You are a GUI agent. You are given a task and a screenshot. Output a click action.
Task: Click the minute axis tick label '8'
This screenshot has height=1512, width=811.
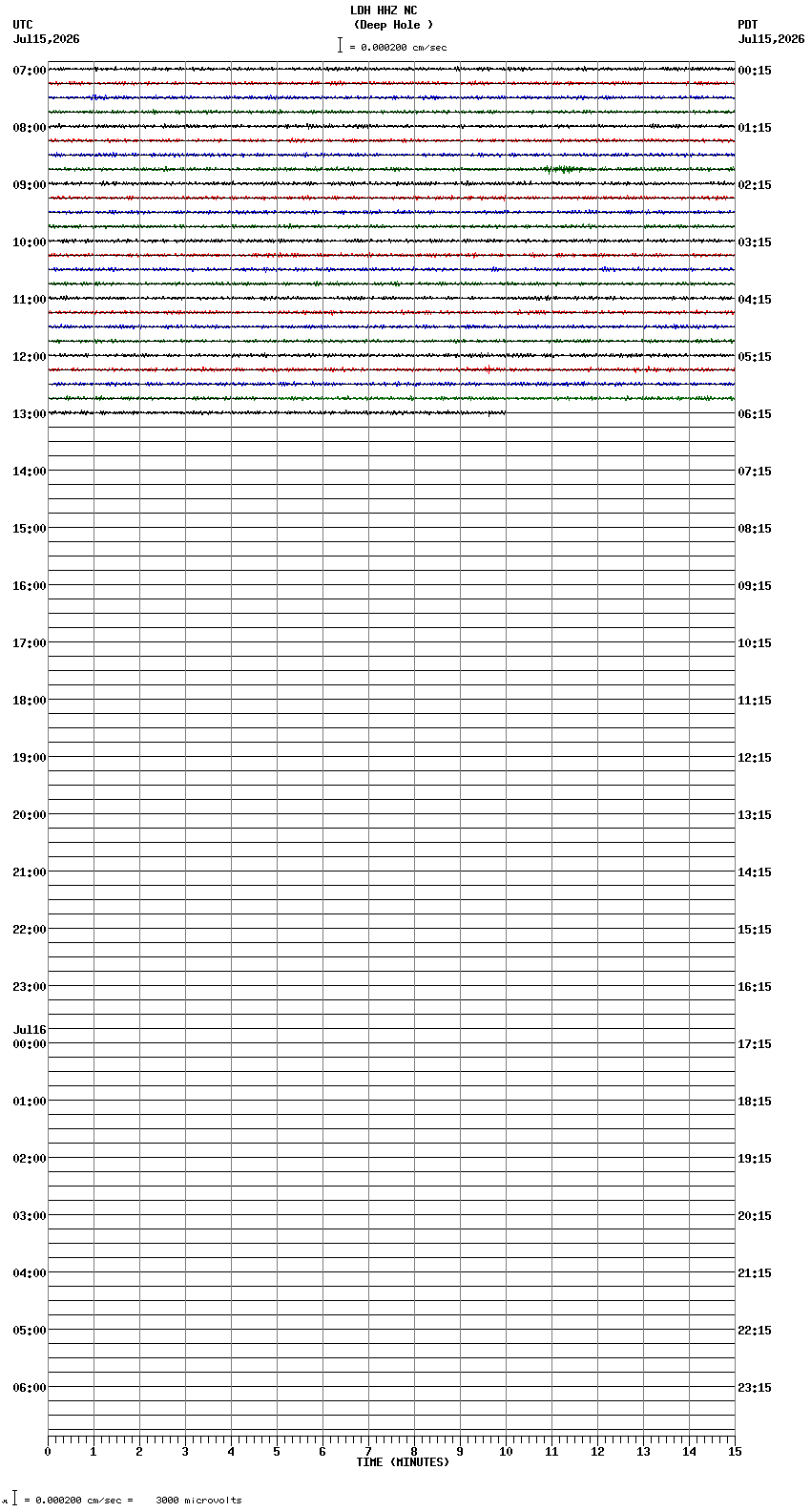pos(414,1452)
